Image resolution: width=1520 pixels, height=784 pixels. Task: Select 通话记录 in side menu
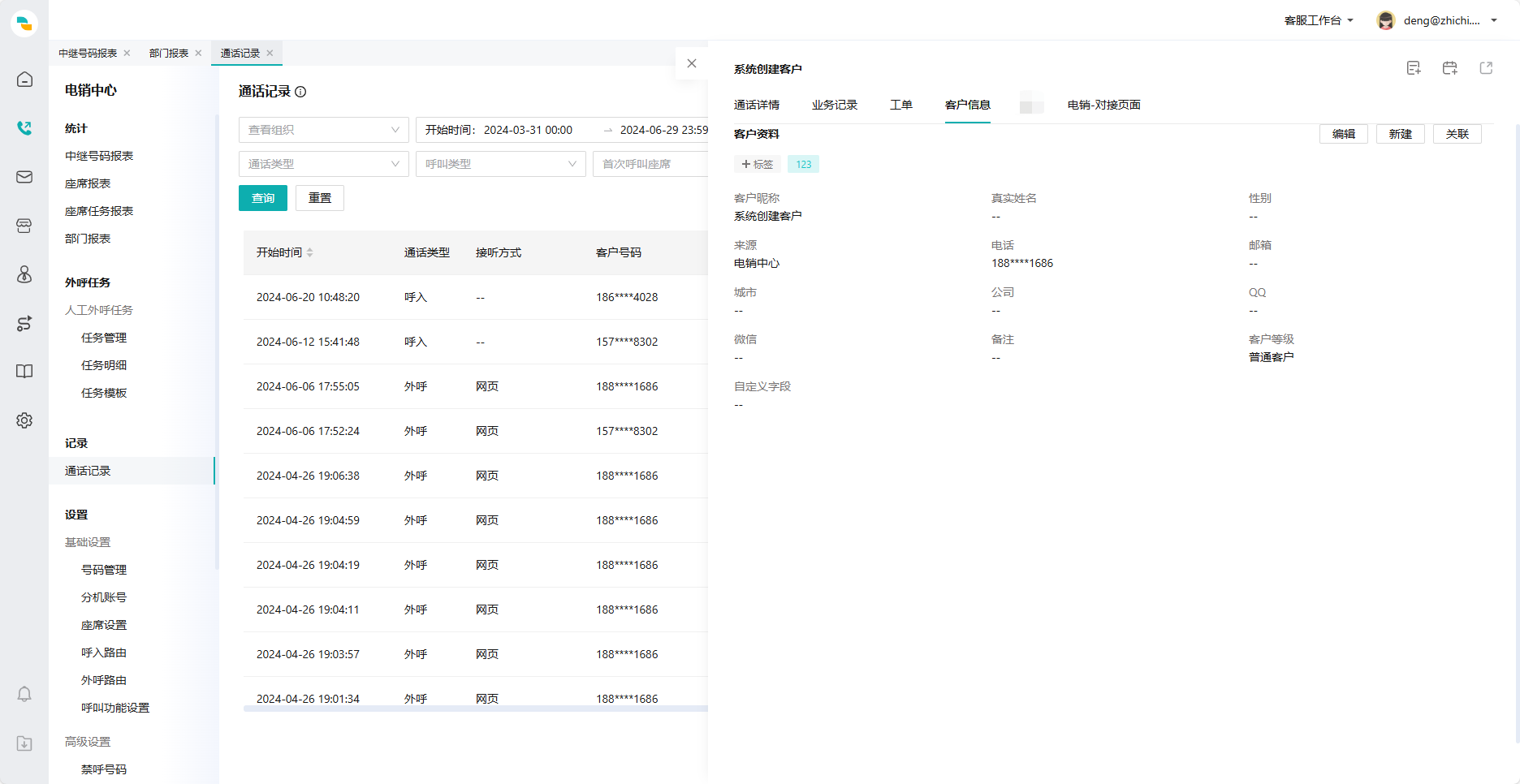(132, 471)
